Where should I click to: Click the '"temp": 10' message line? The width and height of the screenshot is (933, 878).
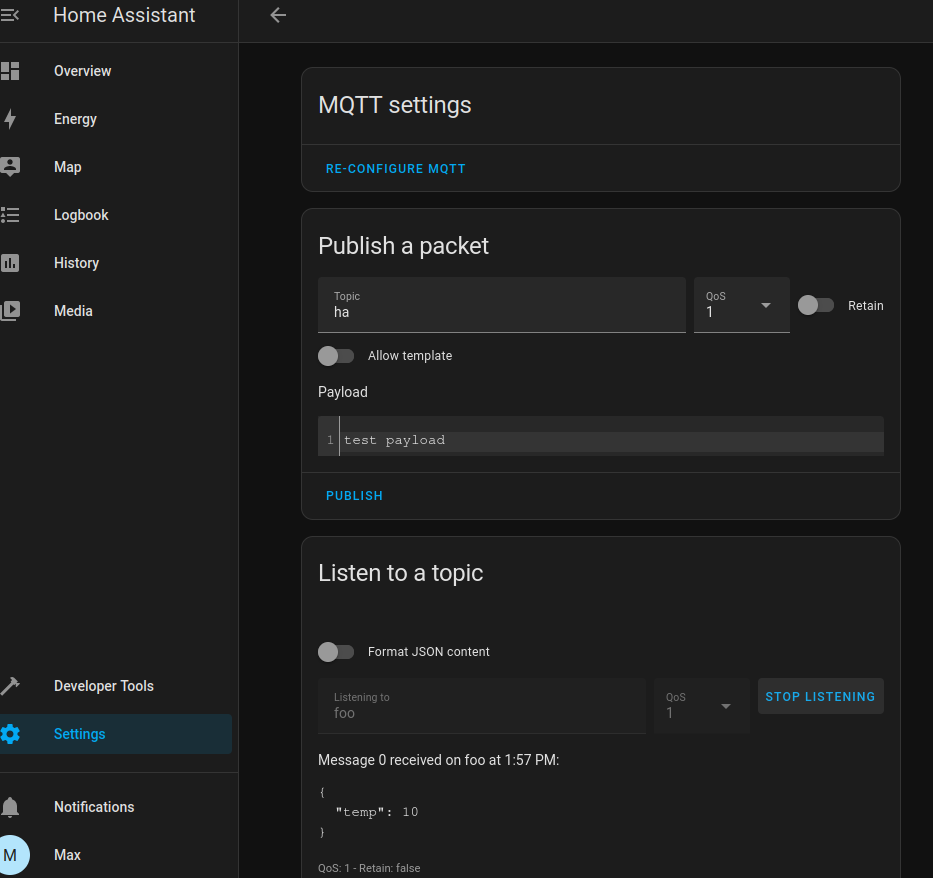(x=377, y=812)
